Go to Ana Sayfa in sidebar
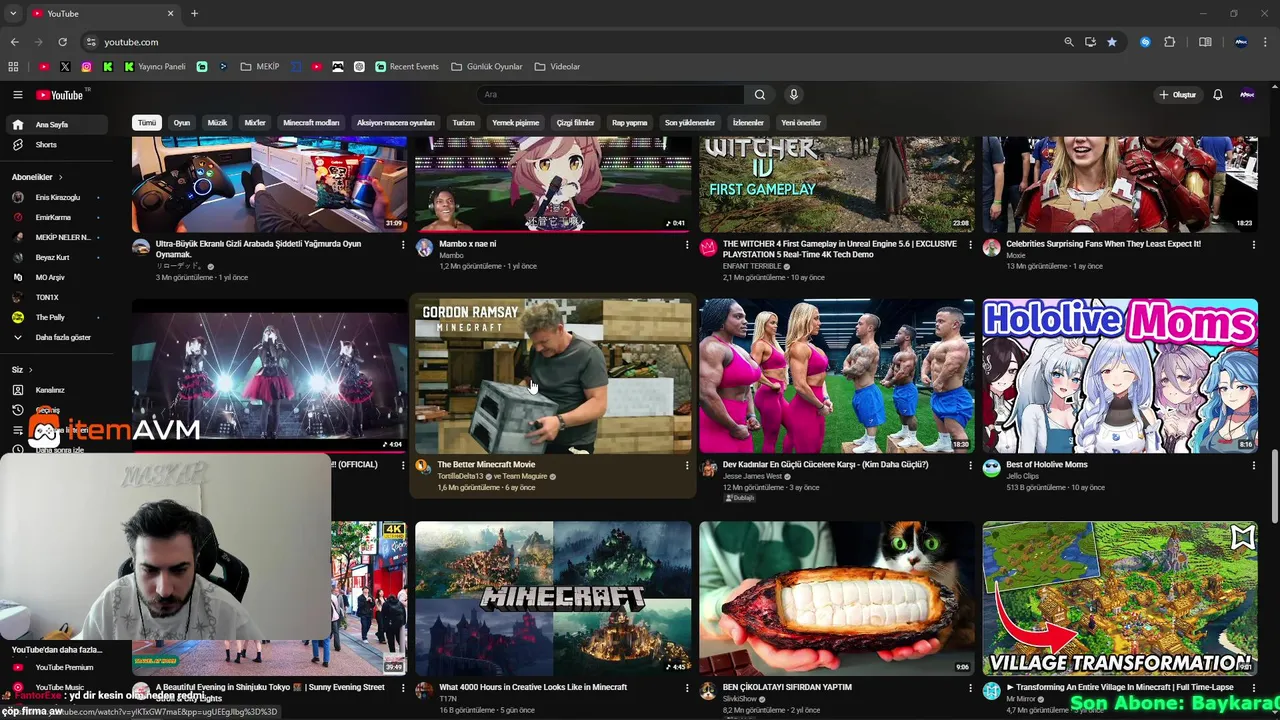 [x=56, y=125]
